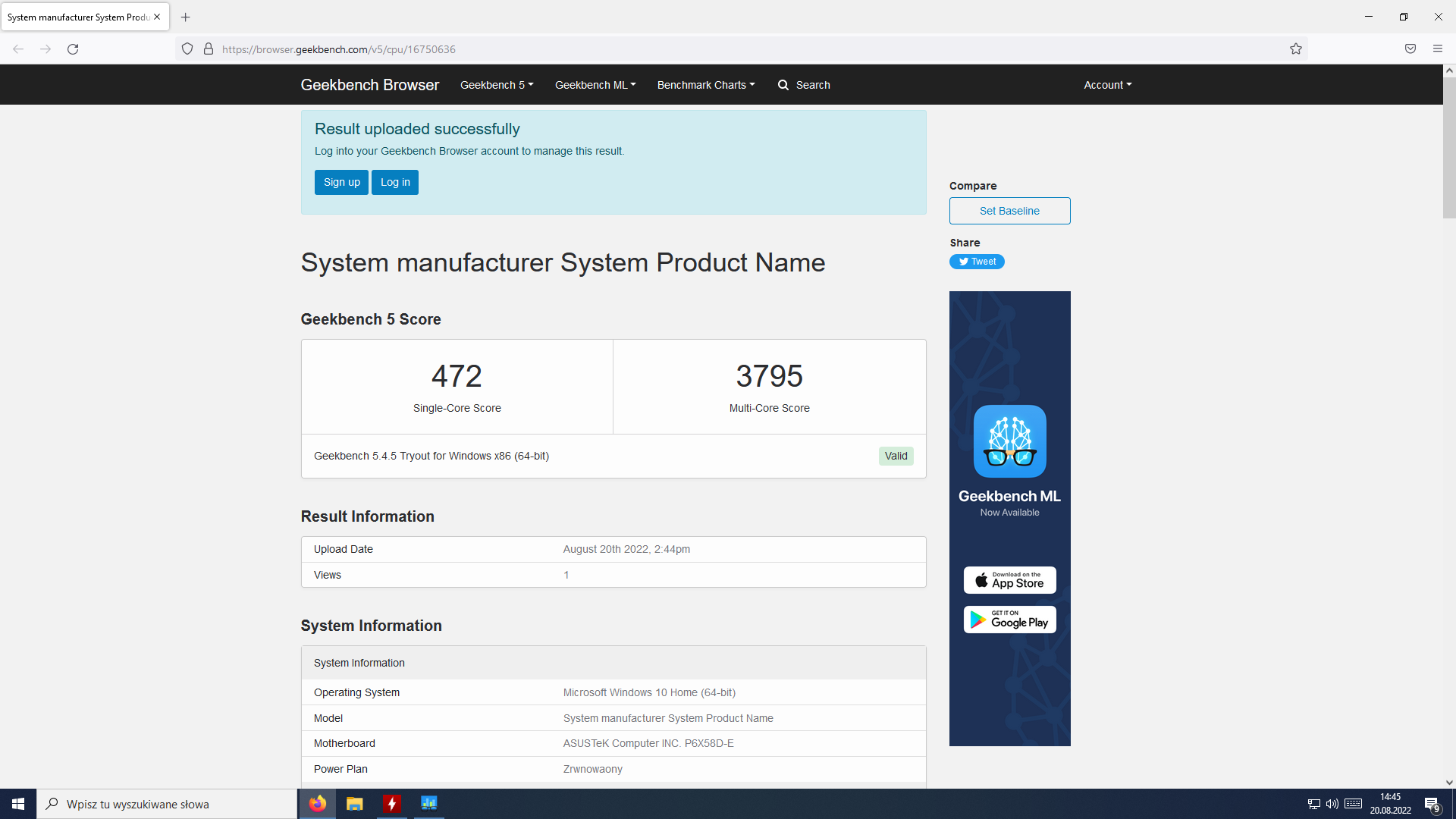Image resolution: width=1456 pixels, height=819 pixels.
Task: Click the Set Baseline button
Action: [x=1009, y=211]
